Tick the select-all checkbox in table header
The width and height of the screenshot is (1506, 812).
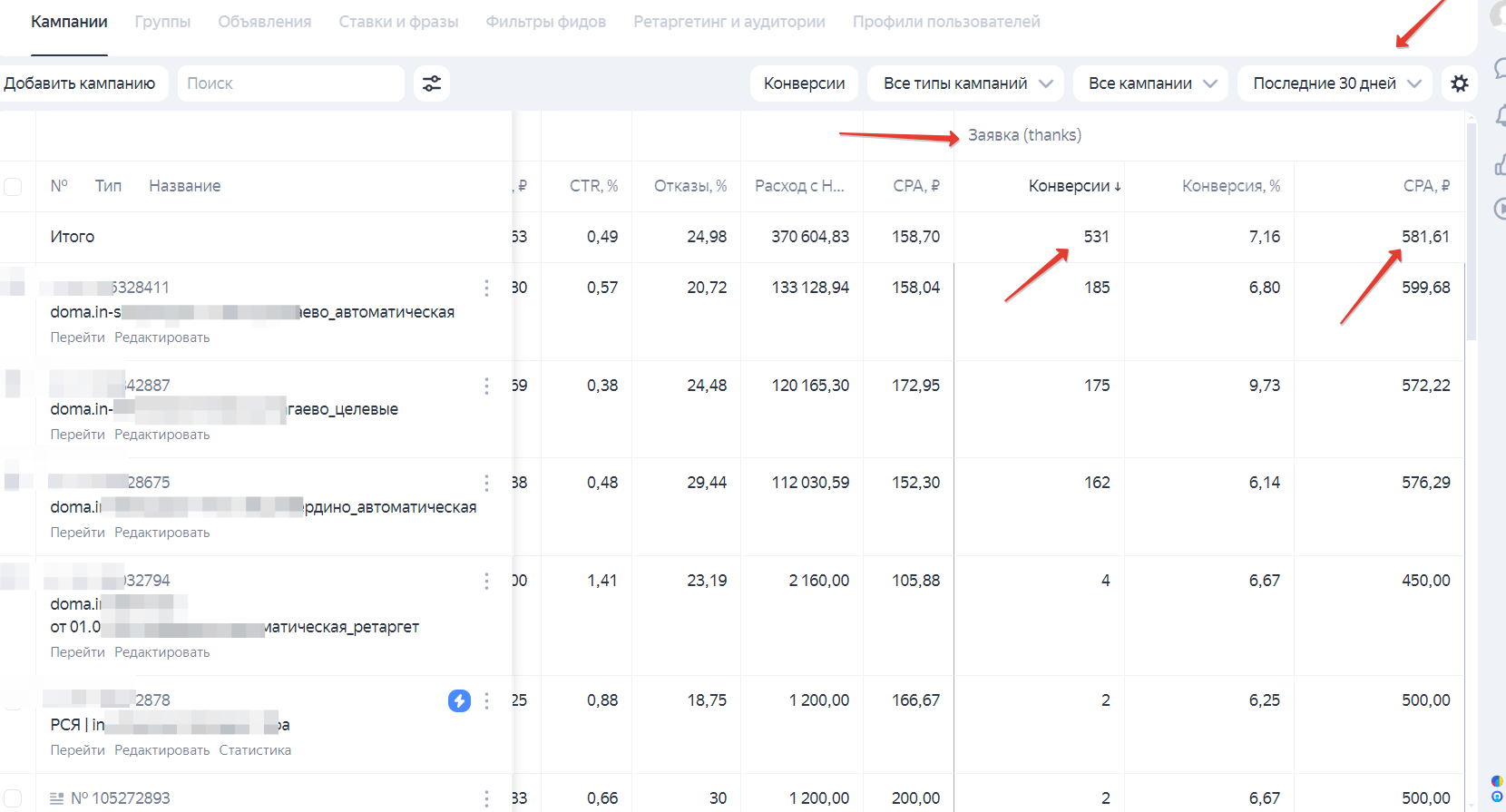coord(13,186)
